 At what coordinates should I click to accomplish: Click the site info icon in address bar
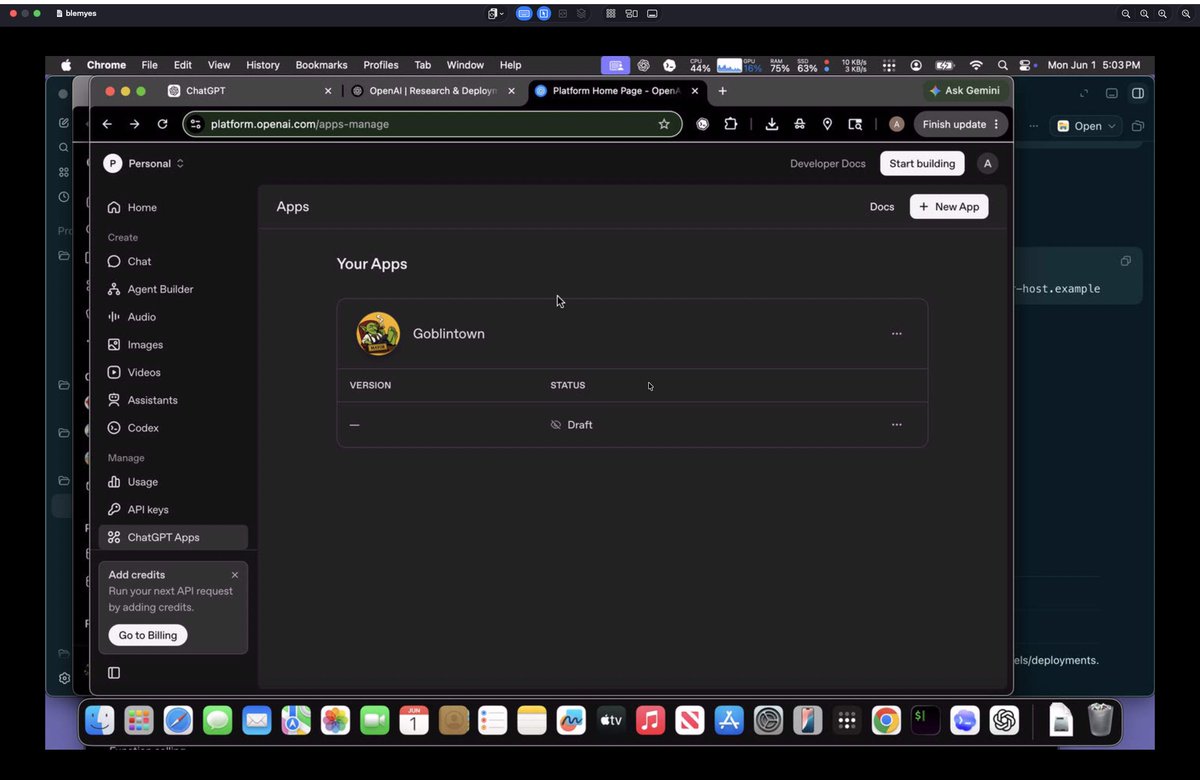click(196, 124)
